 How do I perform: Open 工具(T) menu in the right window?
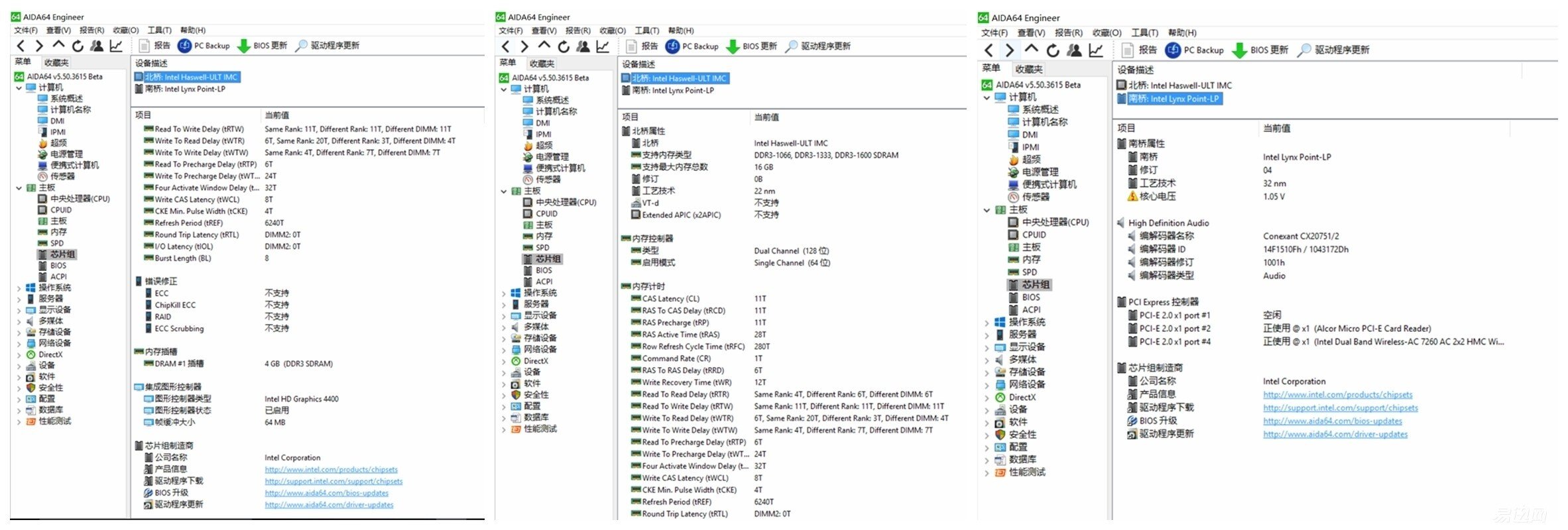tap(1144, 32)
